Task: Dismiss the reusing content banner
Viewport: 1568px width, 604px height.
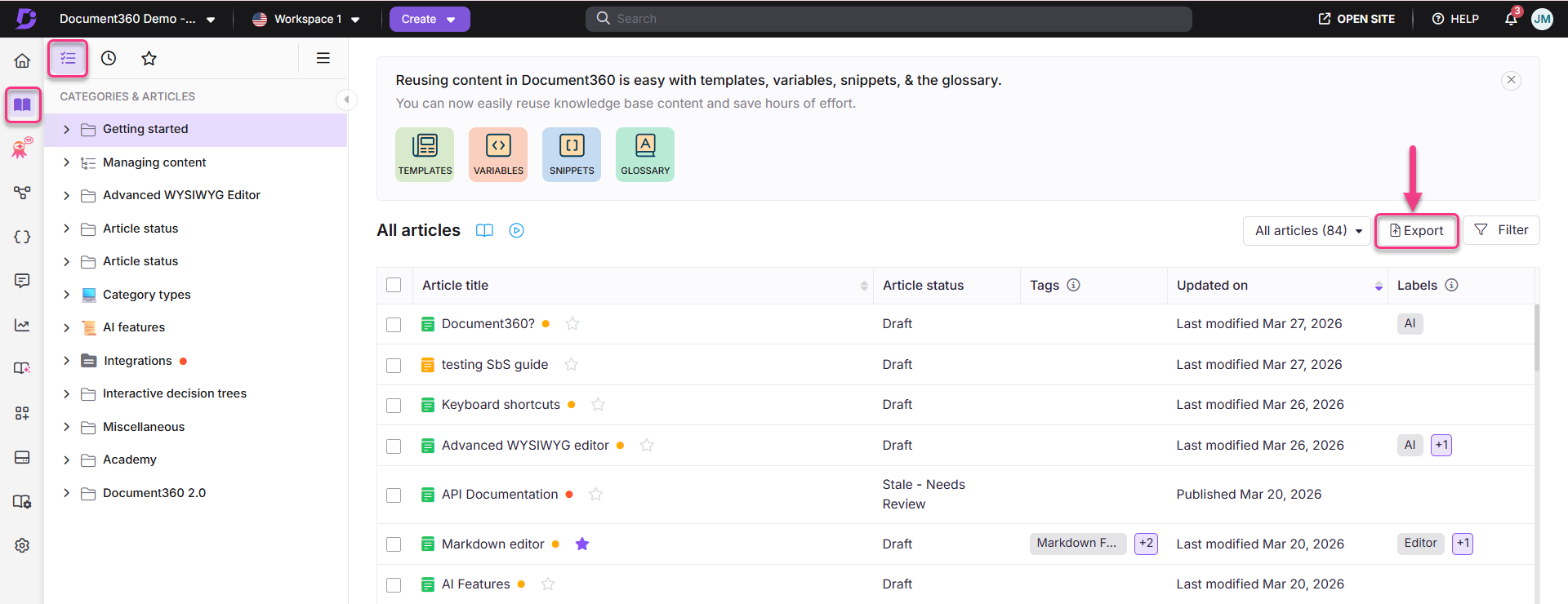Action: point(1511,80)
